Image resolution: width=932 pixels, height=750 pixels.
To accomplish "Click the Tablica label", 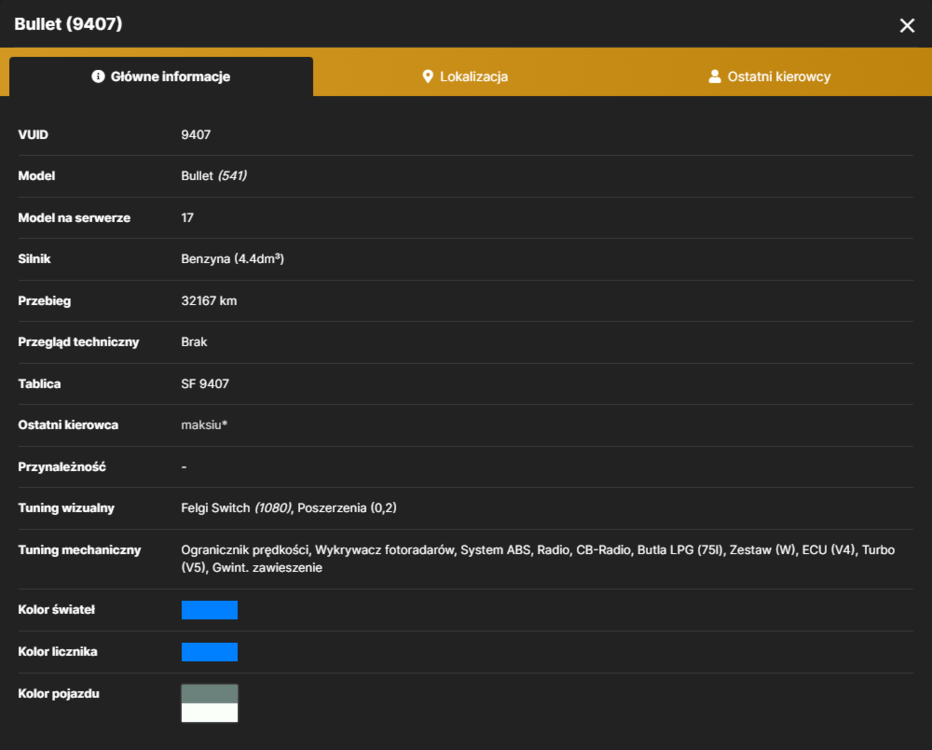I will tap(39, 384).
